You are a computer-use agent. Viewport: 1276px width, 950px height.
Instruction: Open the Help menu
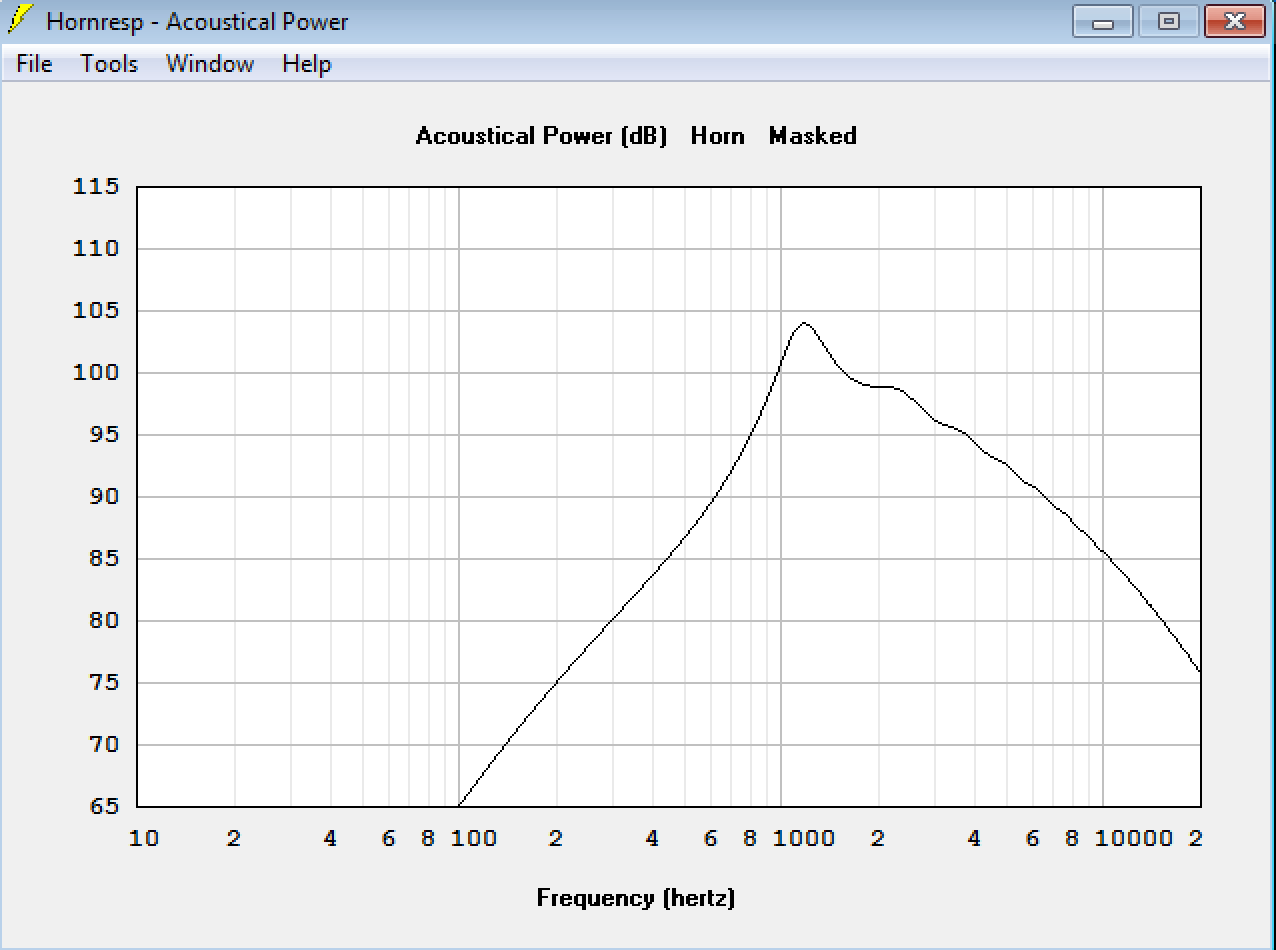pyautogui.click(x=306, y=64)
